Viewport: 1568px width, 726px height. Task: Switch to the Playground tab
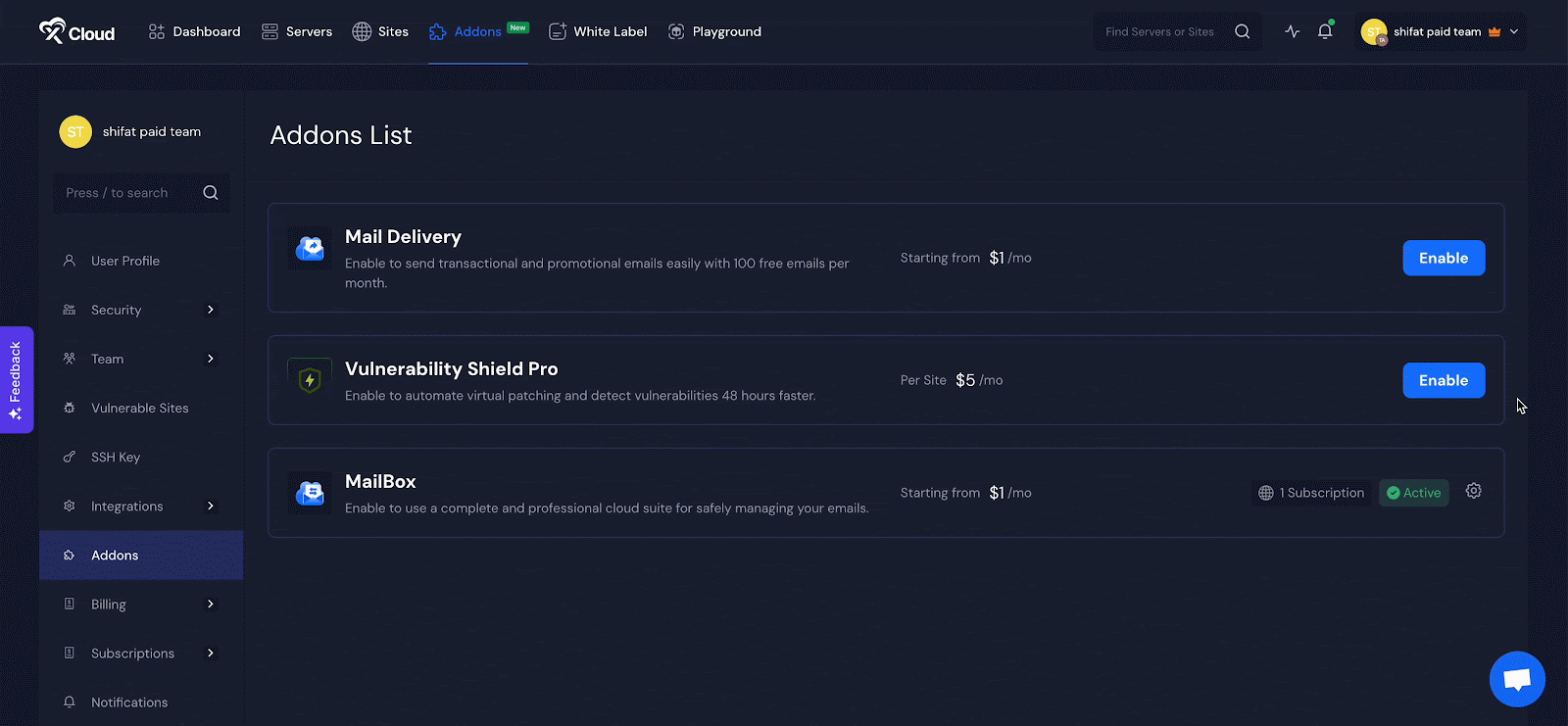[x=714, y=31]
